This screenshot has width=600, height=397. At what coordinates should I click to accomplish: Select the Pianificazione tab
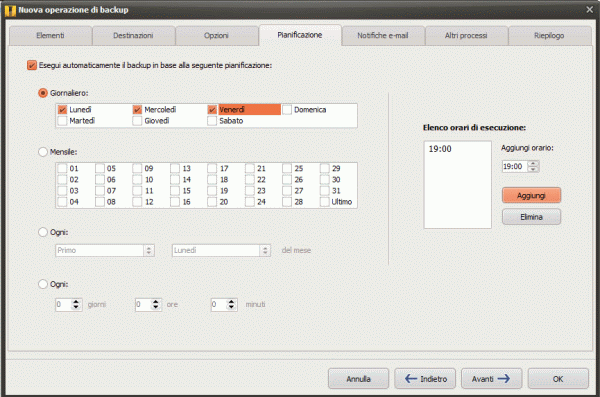click(x=300, y=35)
